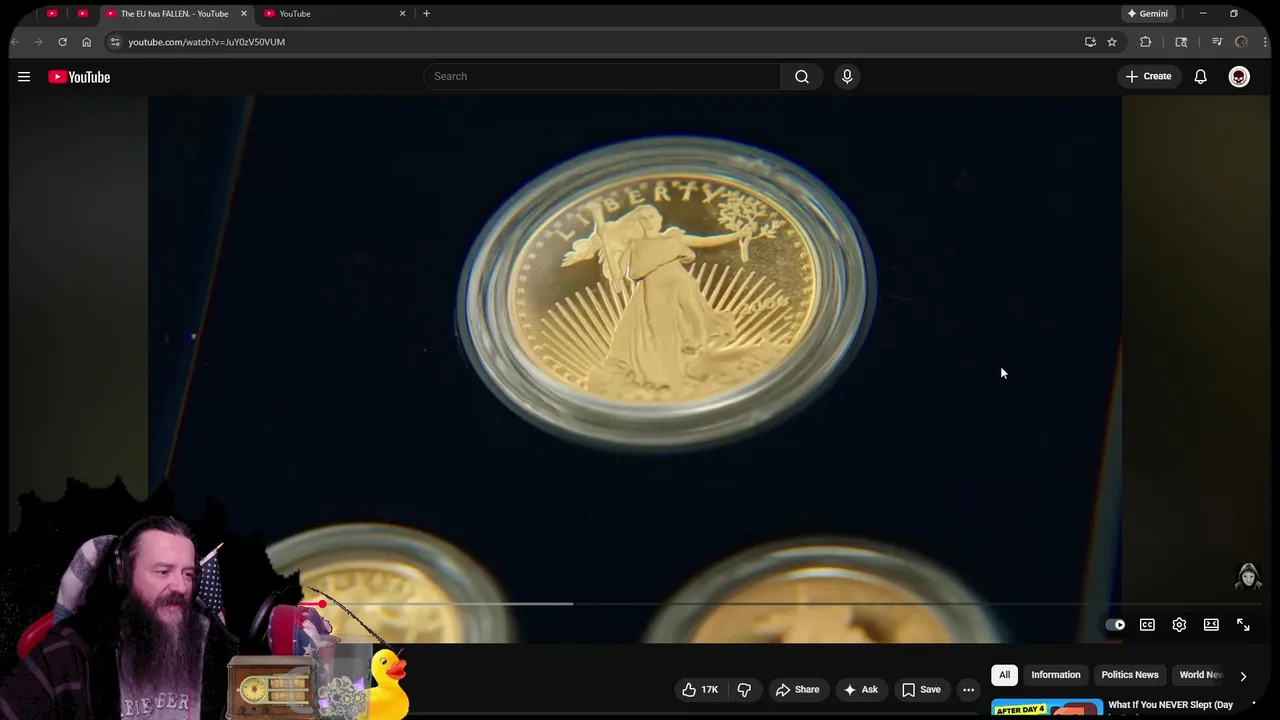Open Google Lens search icon in toolbar
1280x720 pixels.
tap(1181, 42)
